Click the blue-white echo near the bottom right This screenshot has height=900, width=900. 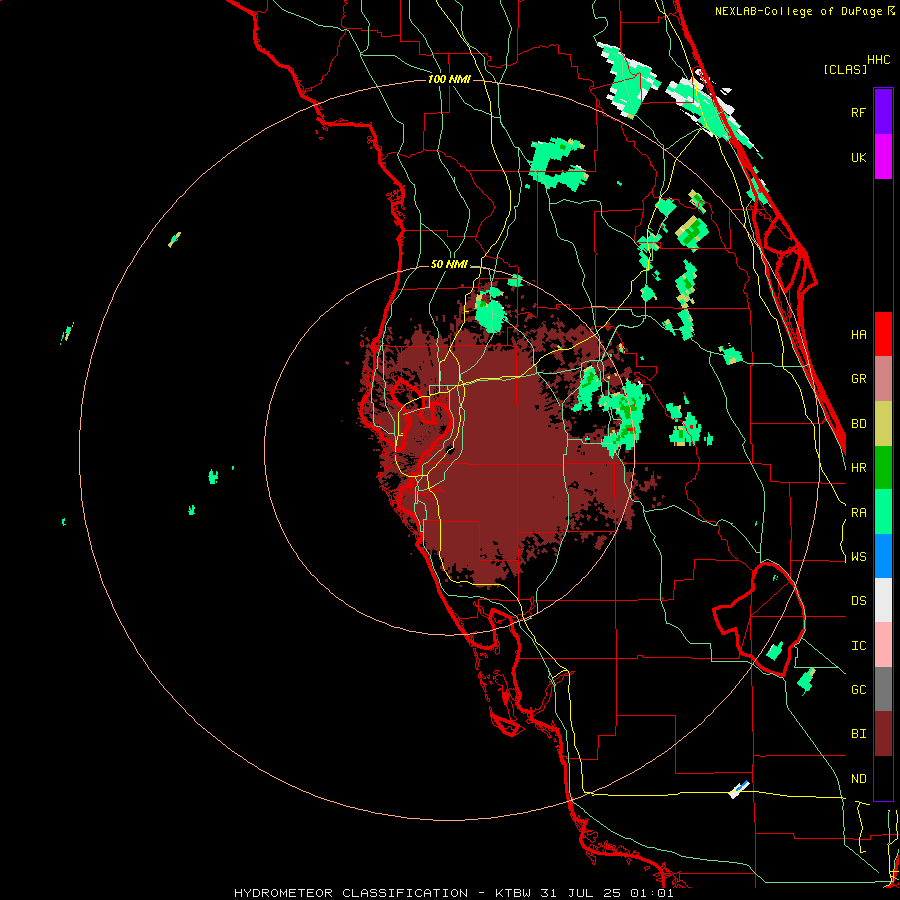coord(739,790)
